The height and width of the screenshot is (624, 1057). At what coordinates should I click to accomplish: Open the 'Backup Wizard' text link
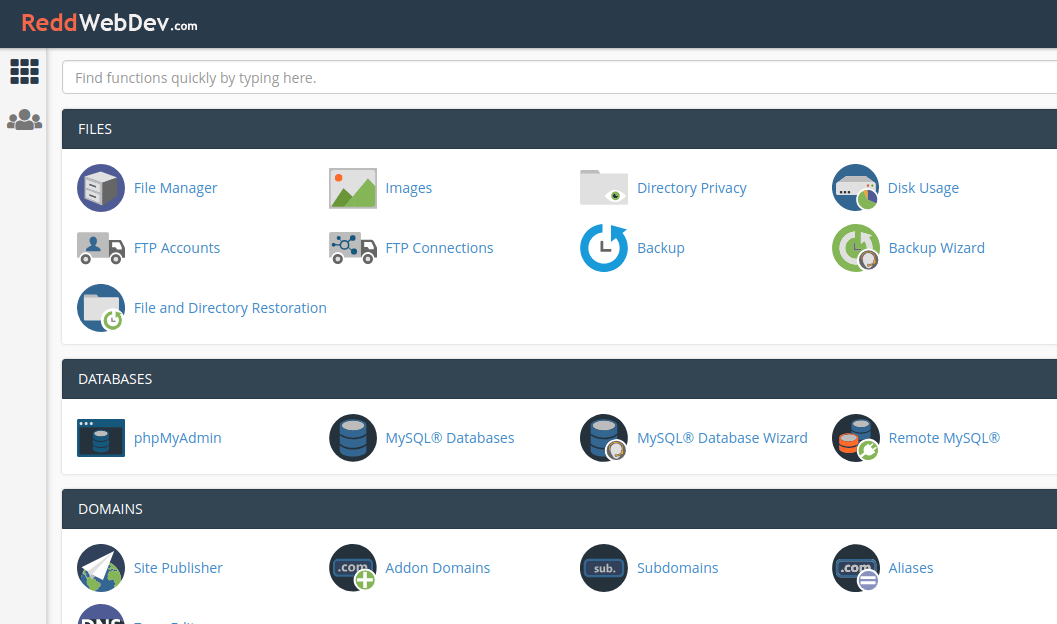point(936,248)
